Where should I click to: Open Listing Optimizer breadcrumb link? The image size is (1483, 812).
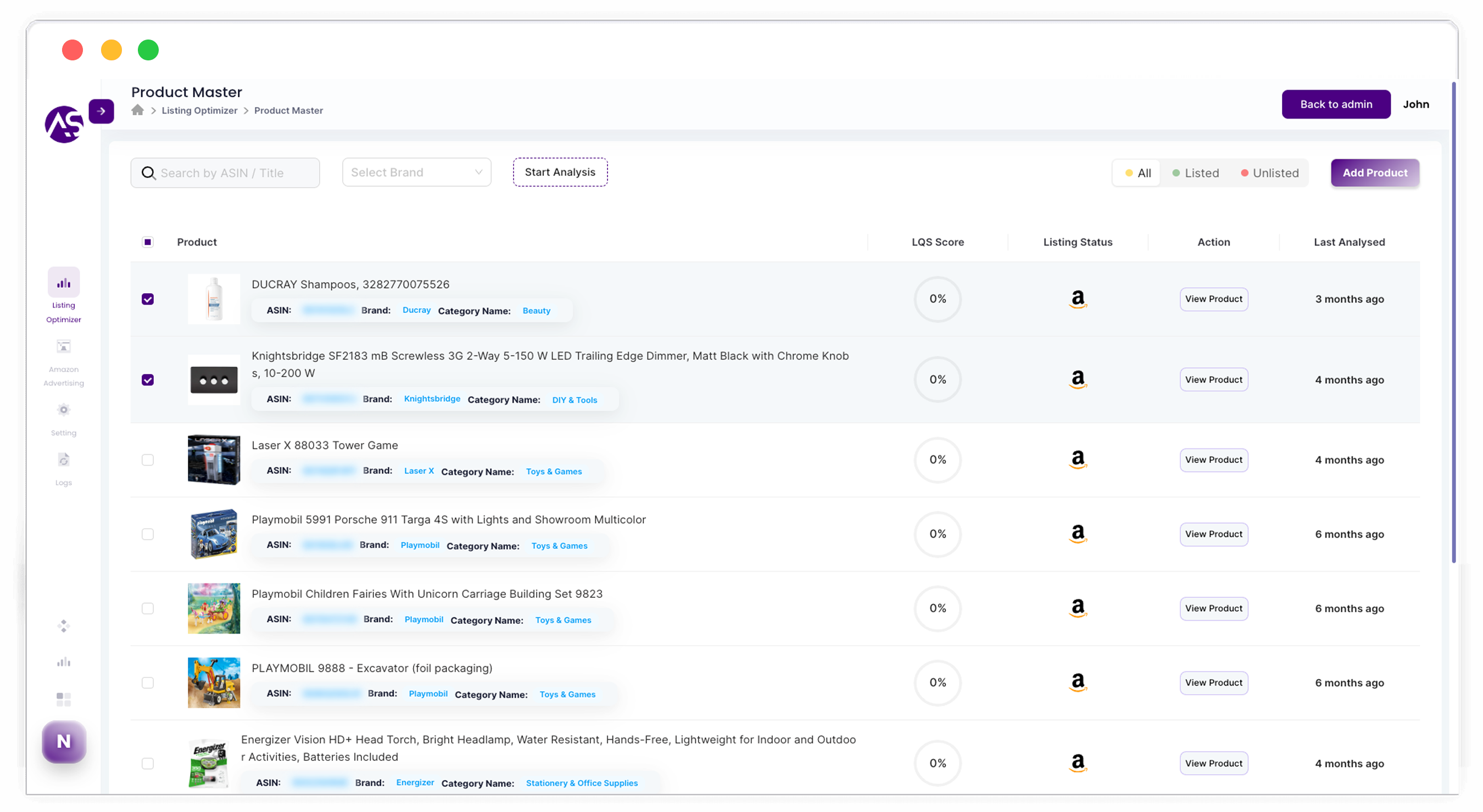tap(199, 110)
